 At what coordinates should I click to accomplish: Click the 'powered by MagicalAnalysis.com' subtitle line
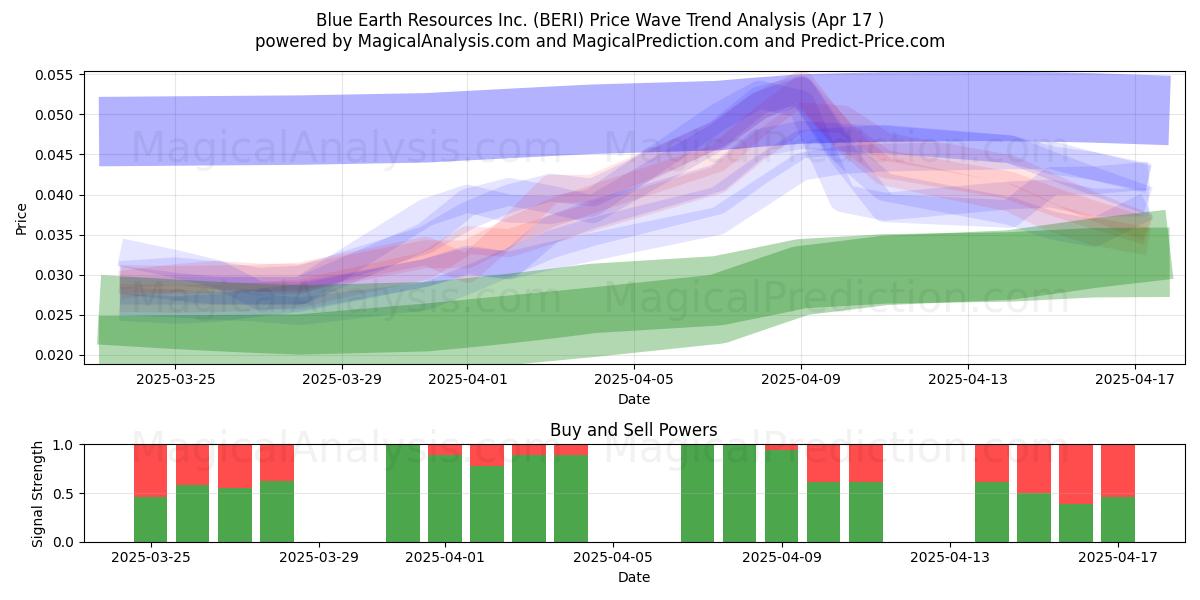click(x=600, y=41)
